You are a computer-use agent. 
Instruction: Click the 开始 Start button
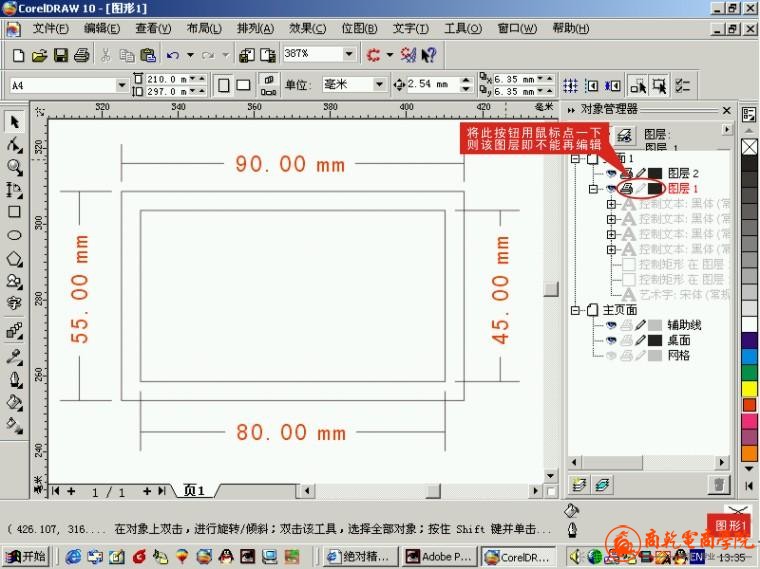coord(25,557)
